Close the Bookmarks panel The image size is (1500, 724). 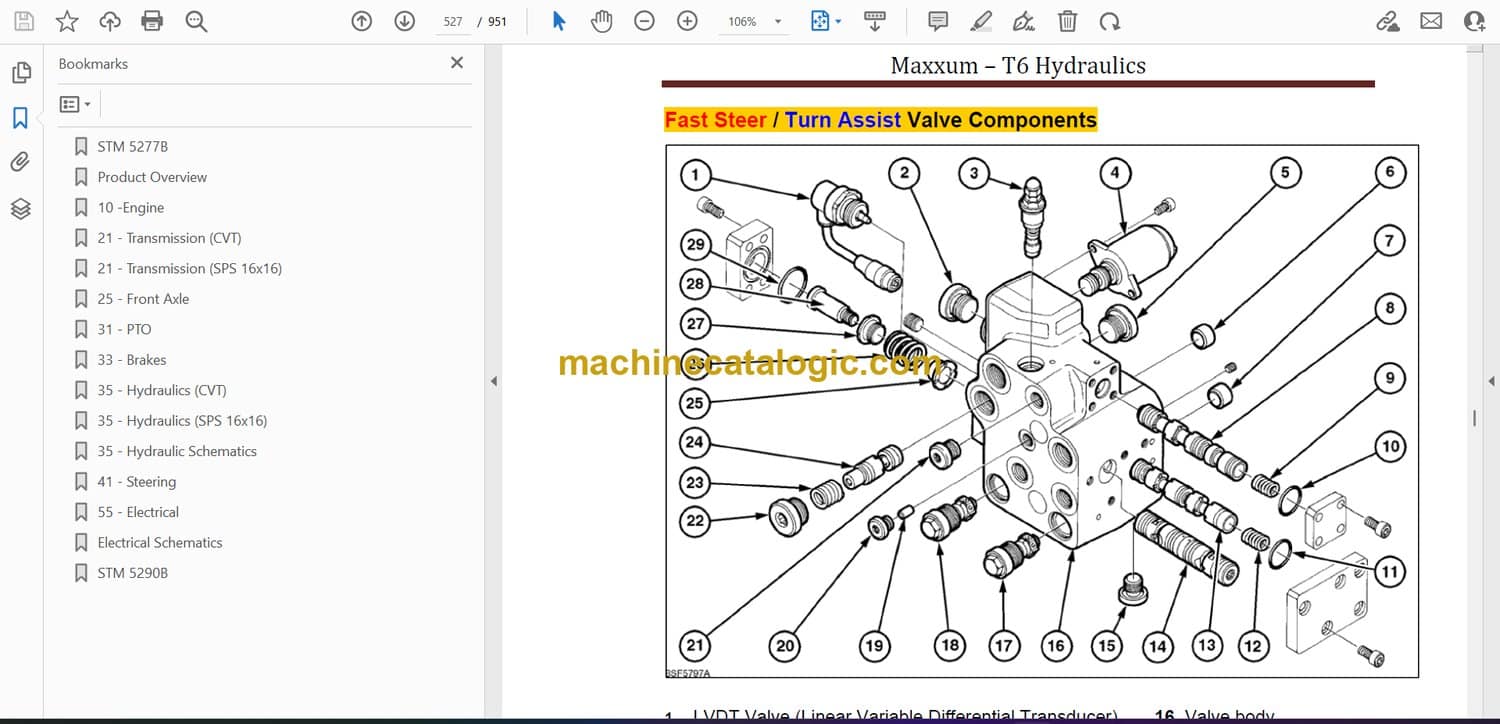pyautogui.click(x=457, y=63)
